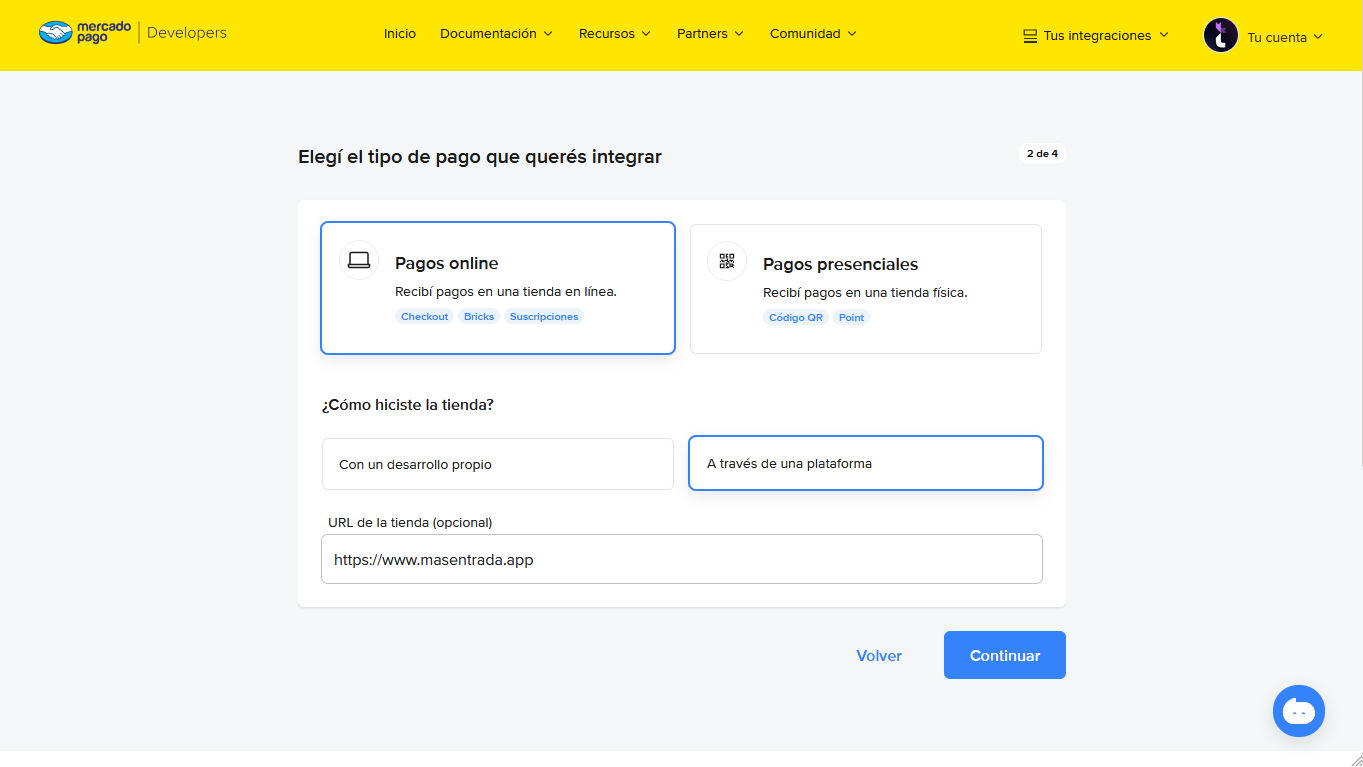Click the Código QR tag
1363x767 pixels.
796,317
